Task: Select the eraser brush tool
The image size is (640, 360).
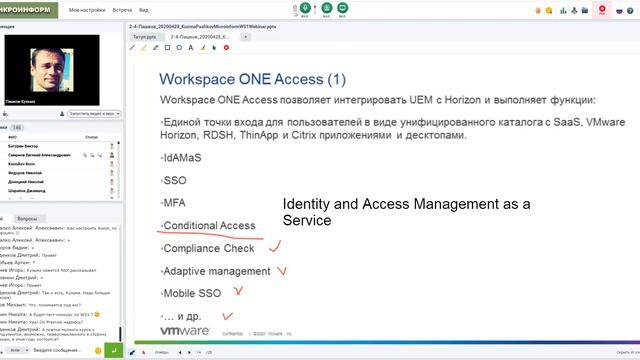Action: [x=203, y=48]
